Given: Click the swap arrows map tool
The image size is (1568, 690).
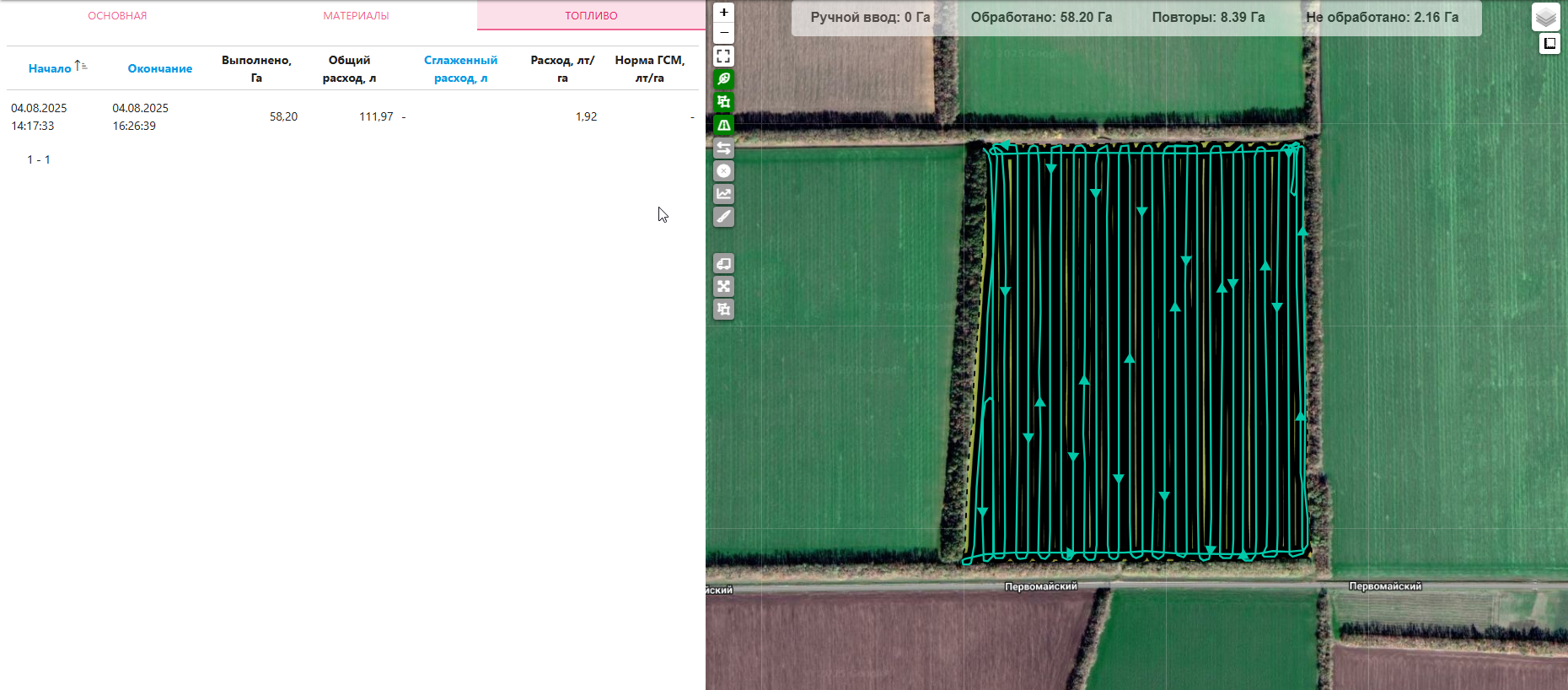Looking at the screenshot, I should coord(723,148).
